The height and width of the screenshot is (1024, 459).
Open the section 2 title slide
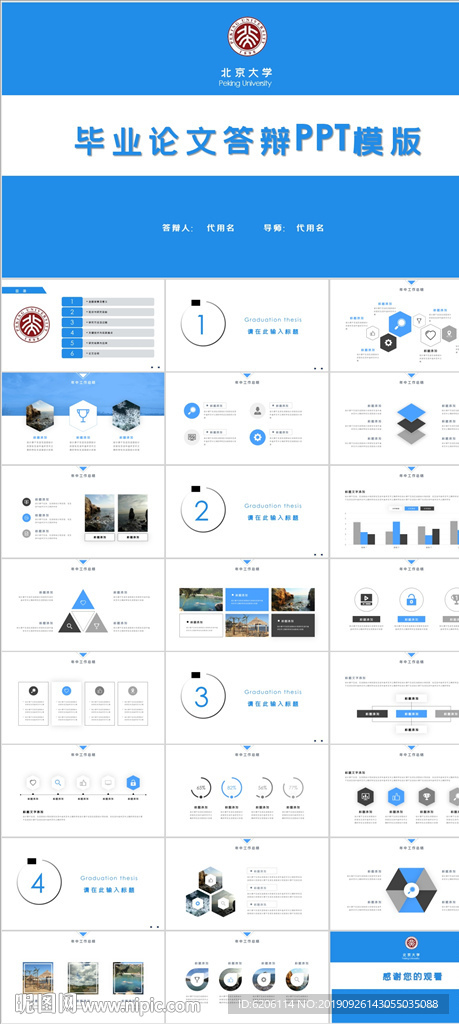pos(247,511)
